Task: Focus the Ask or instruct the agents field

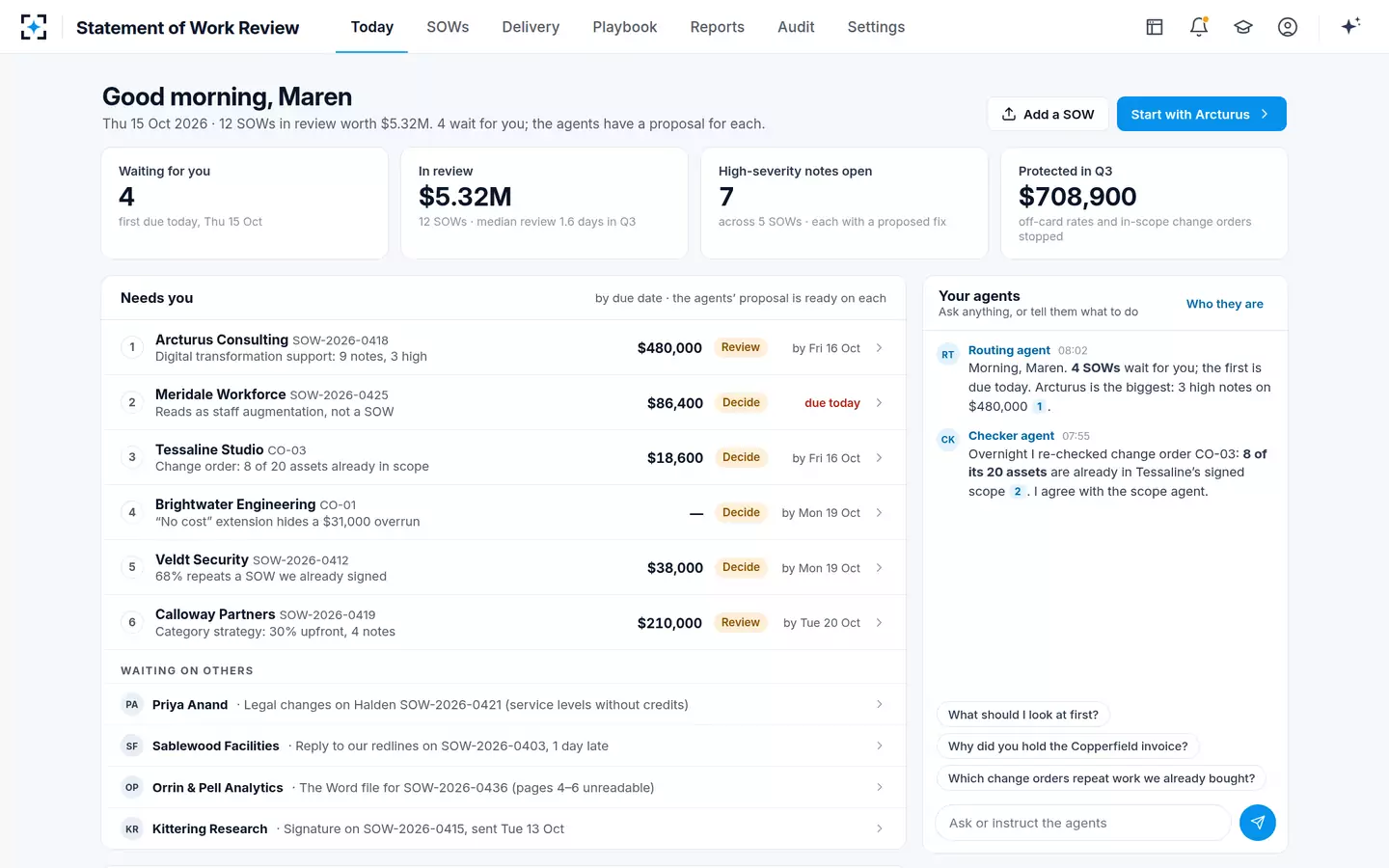Action: tap(1082, 823)
